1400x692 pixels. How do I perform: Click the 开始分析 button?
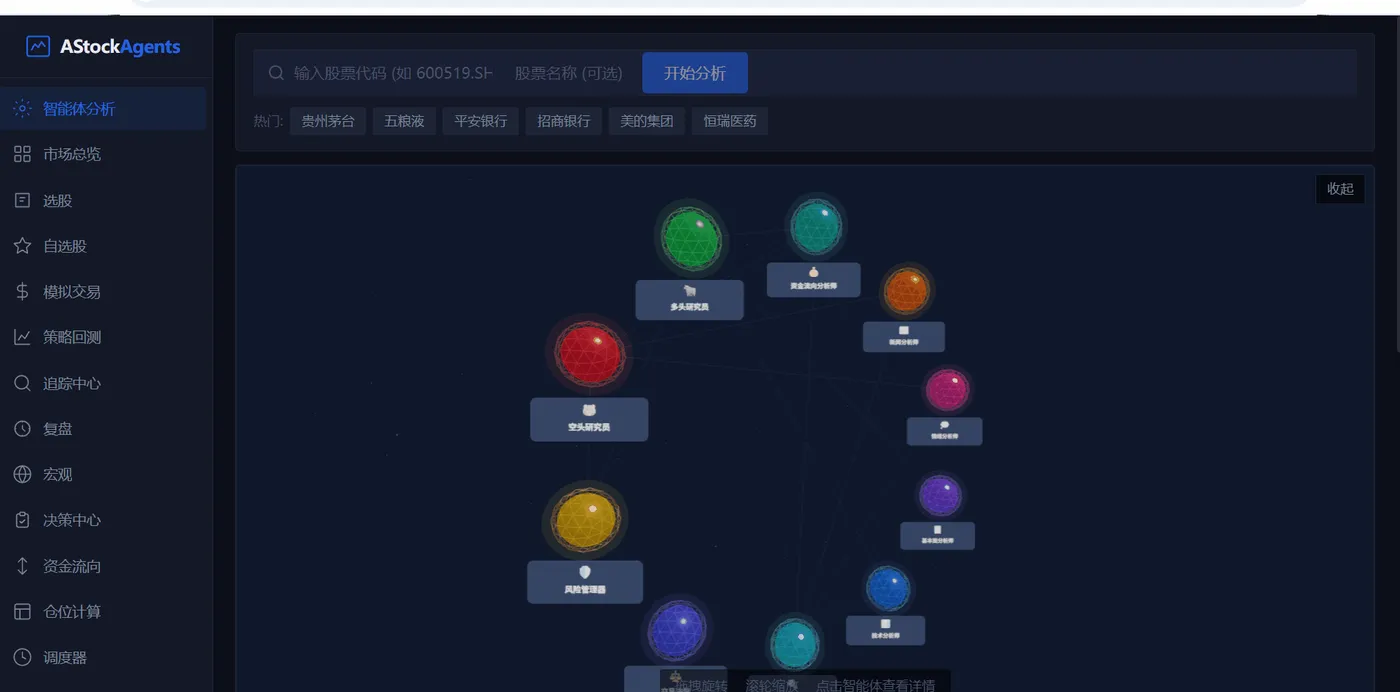[695, 73]
